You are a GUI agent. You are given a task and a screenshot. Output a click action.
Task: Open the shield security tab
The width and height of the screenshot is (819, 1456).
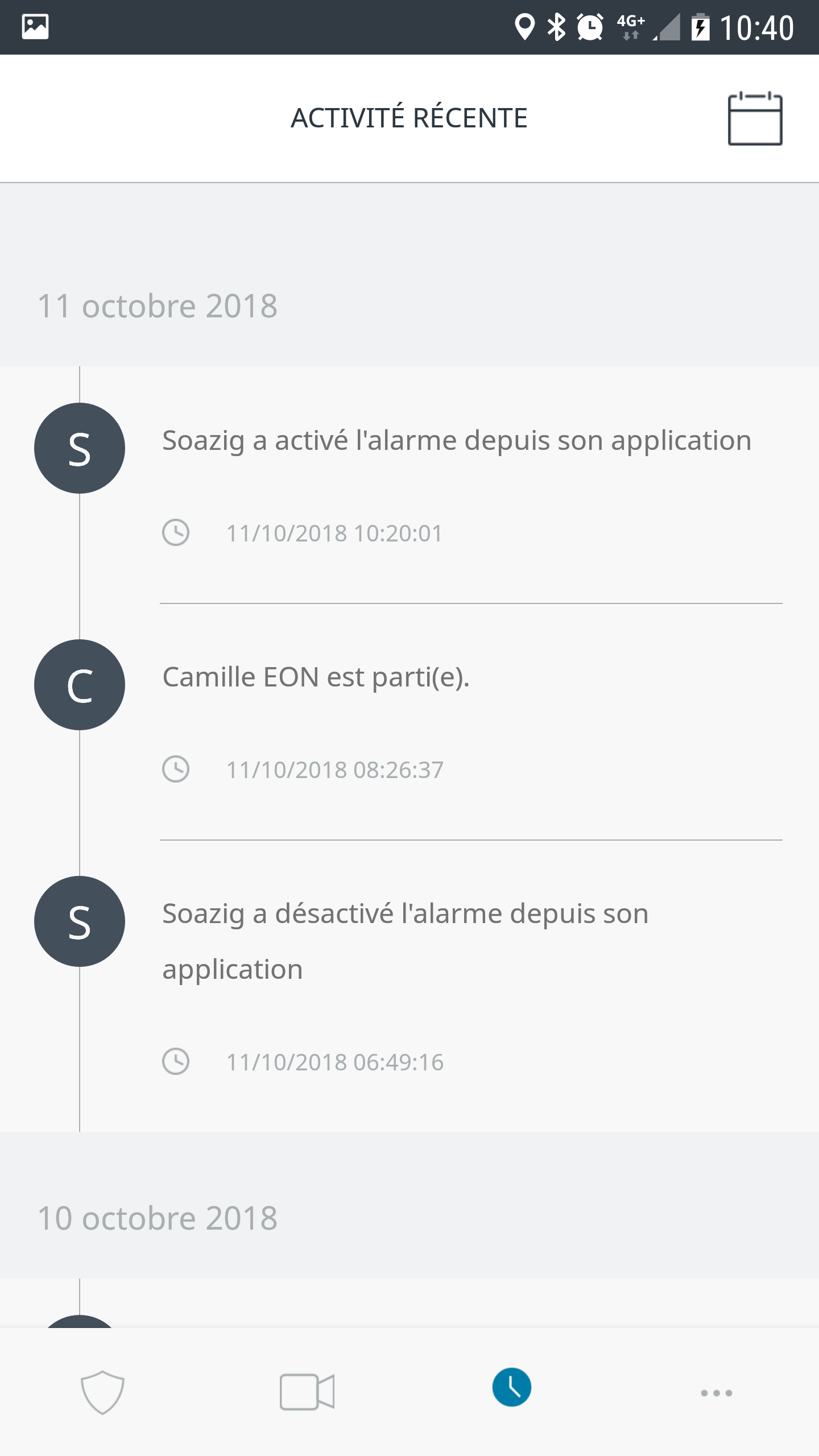[102, 1392]
